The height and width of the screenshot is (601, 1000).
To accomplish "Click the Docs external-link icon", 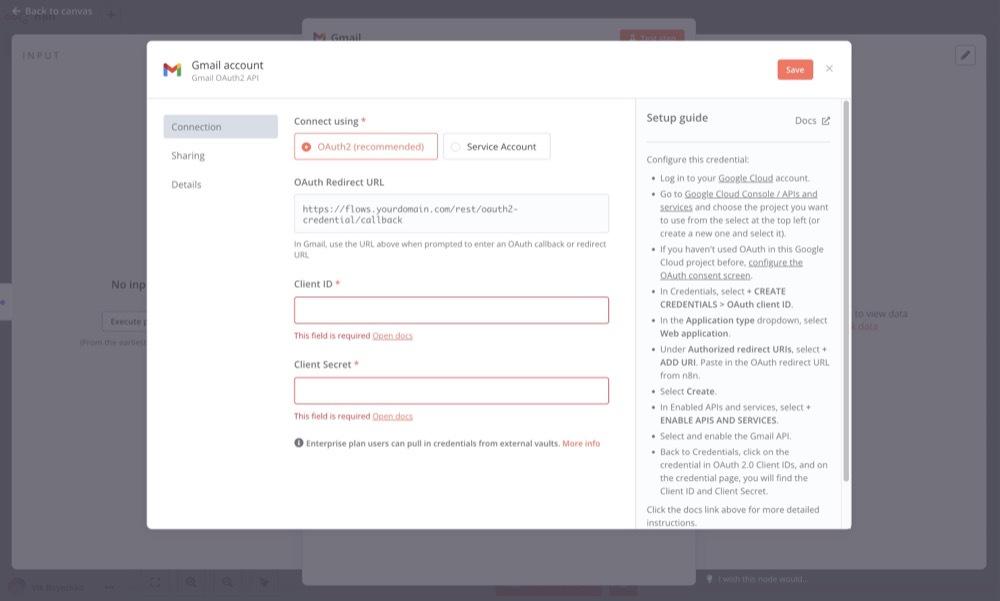I will (x=826, y=121).
